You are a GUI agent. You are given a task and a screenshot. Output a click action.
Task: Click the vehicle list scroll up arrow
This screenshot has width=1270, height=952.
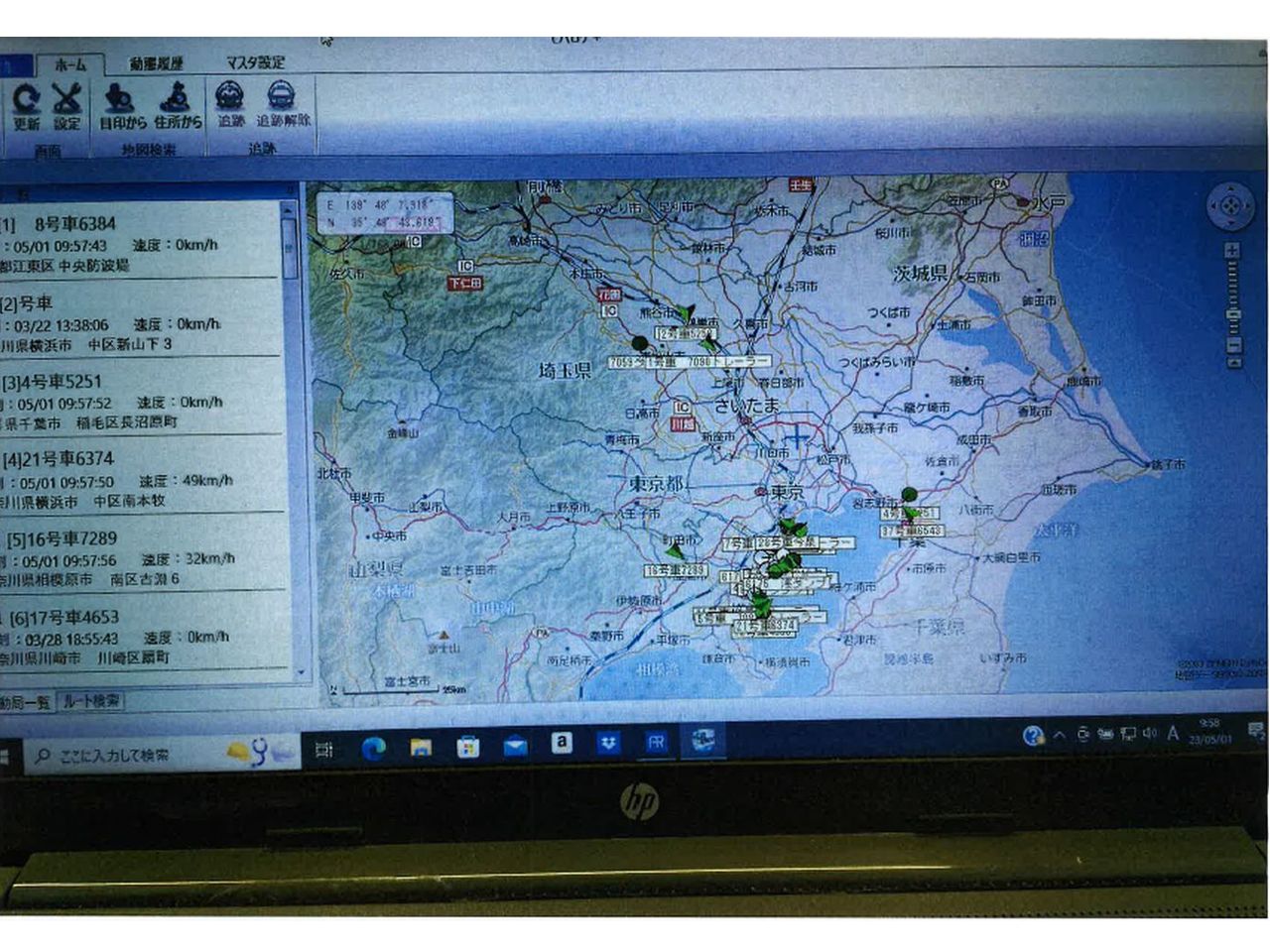(290, 209)
